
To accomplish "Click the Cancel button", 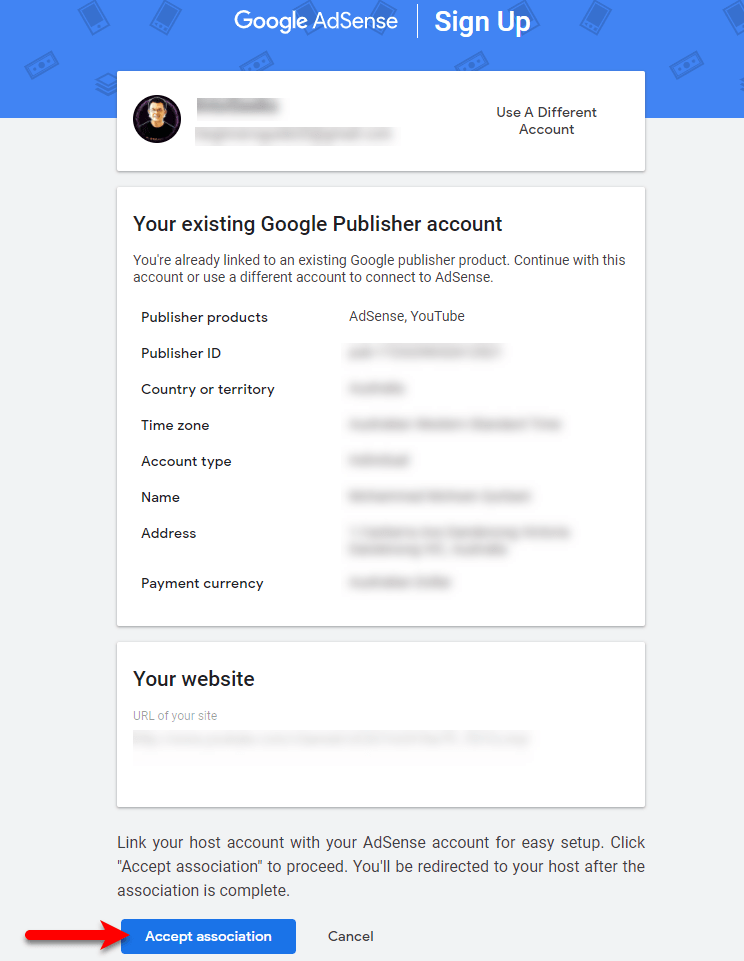I will pyautogui.click(x=351, y=936).
